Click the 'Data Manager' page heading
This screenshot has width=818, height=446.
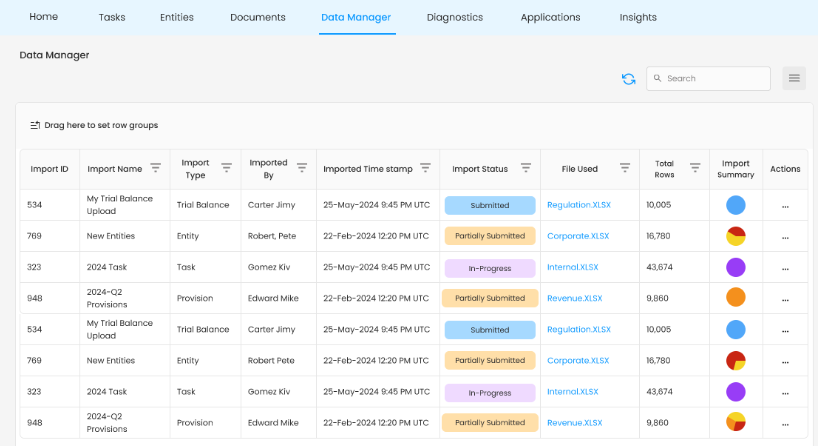point(54,55)
